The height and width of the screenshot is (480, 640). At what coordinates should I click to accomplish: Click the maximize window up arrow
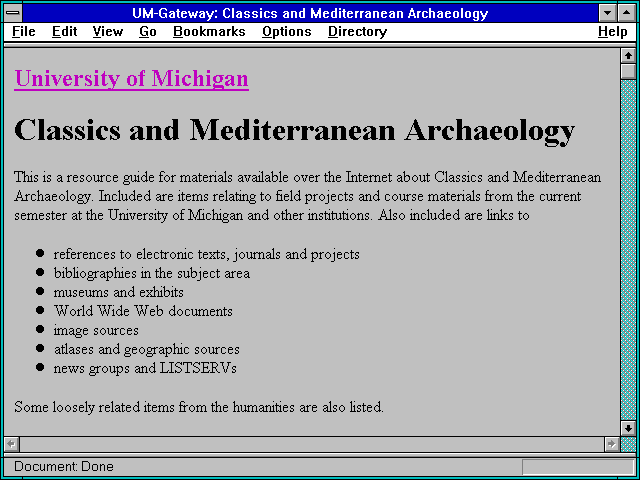point(627,13)
